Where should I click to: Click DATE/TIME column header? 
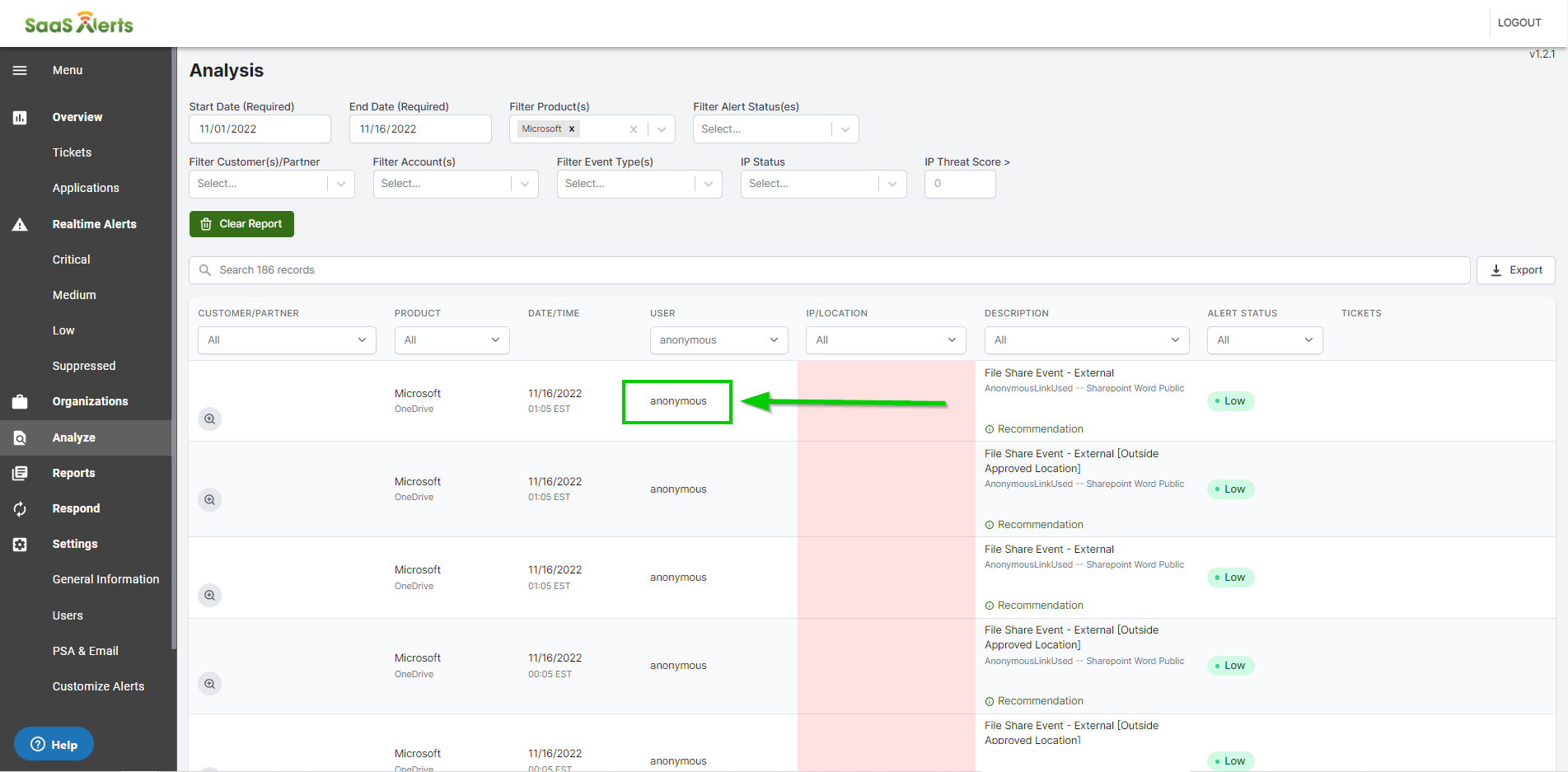tap(554, 314)
